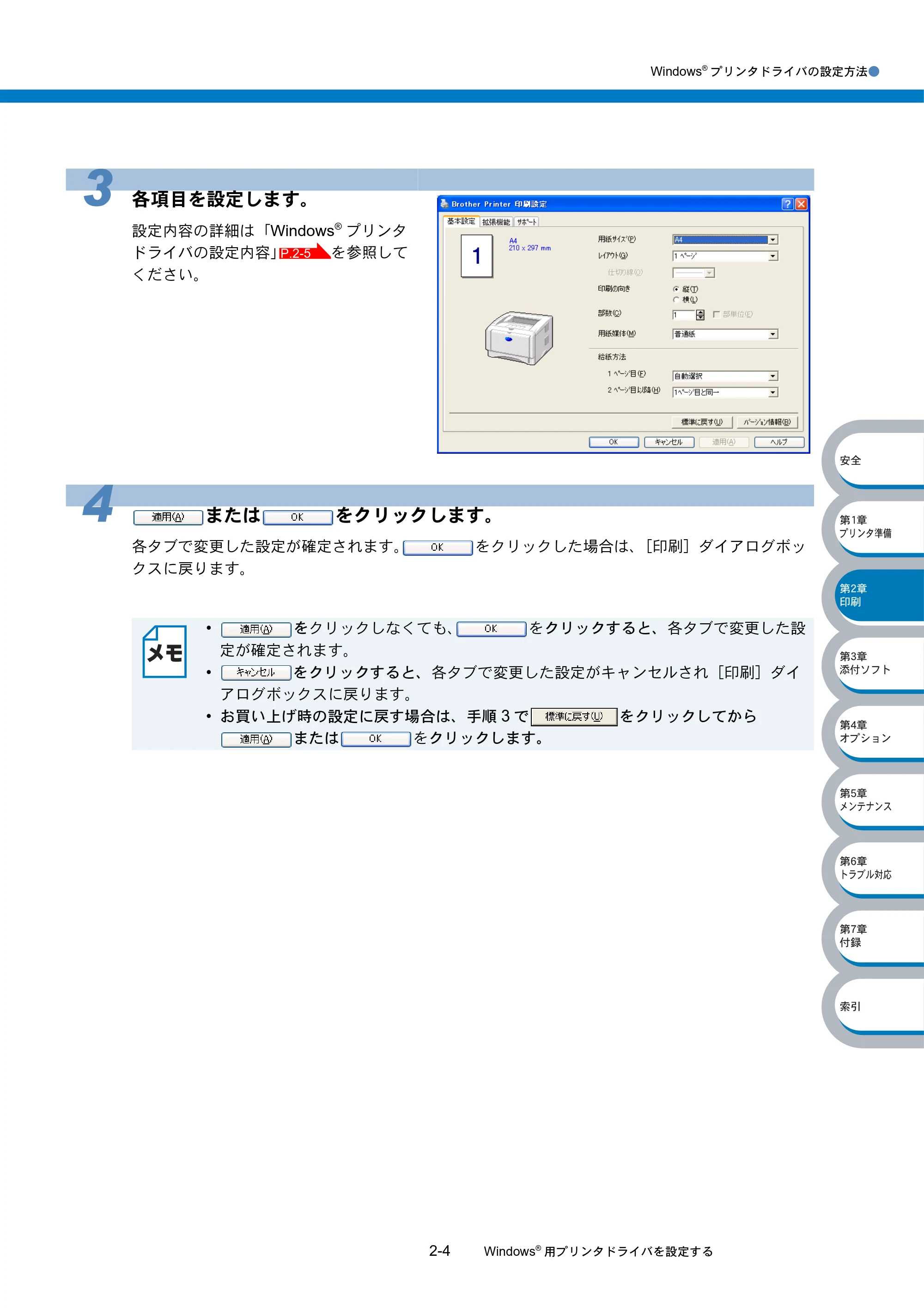Follow the red P.2-5 page link

(x=304, y=252)
